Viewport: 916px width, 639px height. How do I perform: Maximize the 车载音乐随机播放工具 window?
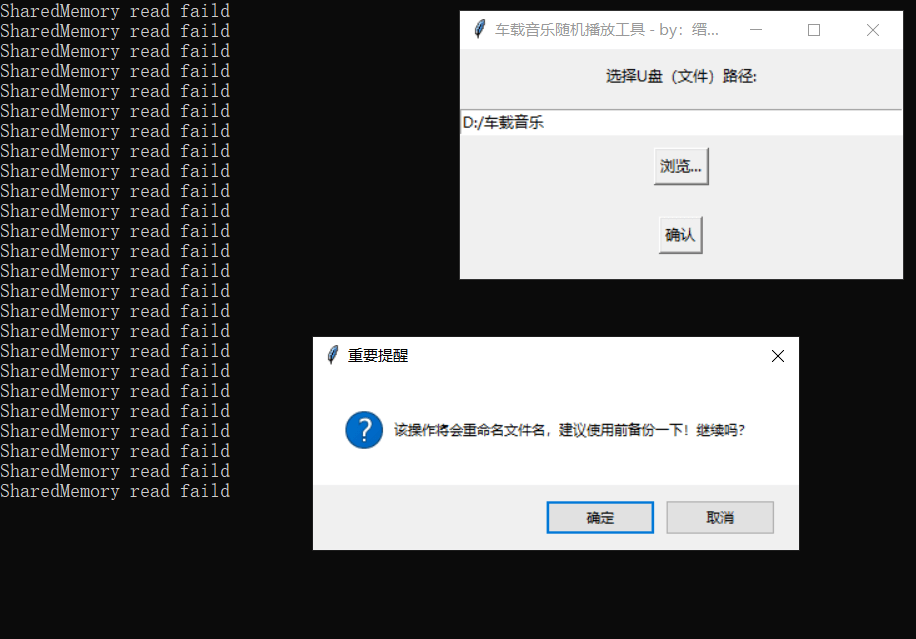pos(814,30)
